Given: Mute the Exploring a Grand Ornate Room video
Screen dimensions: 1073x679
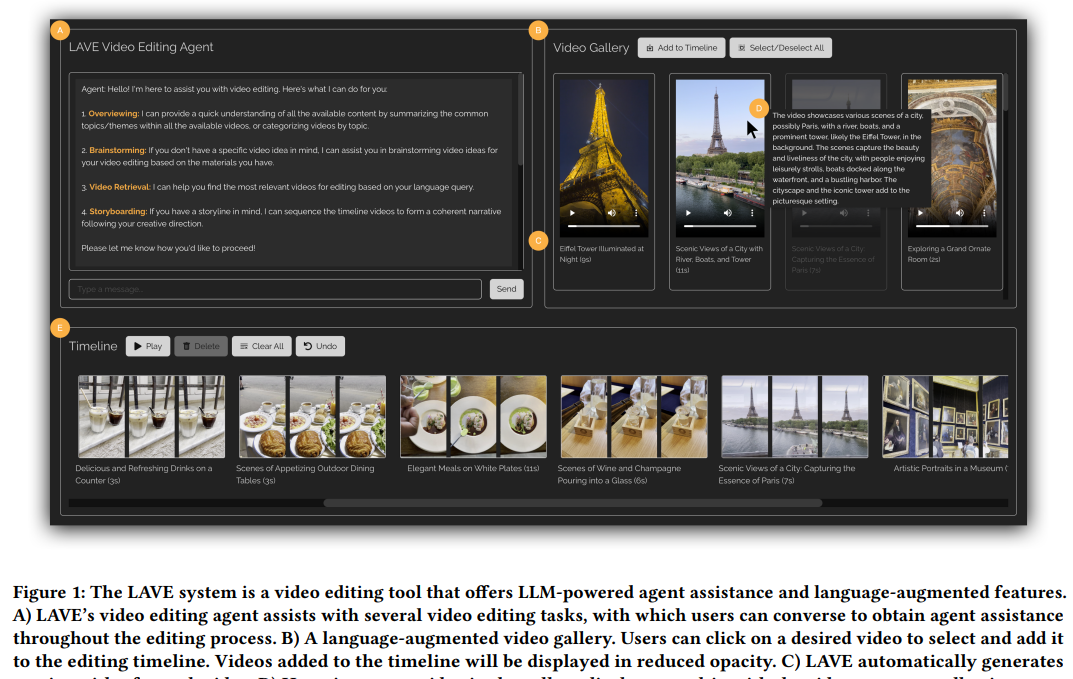Looking at the screenshot, I should 959,213.
